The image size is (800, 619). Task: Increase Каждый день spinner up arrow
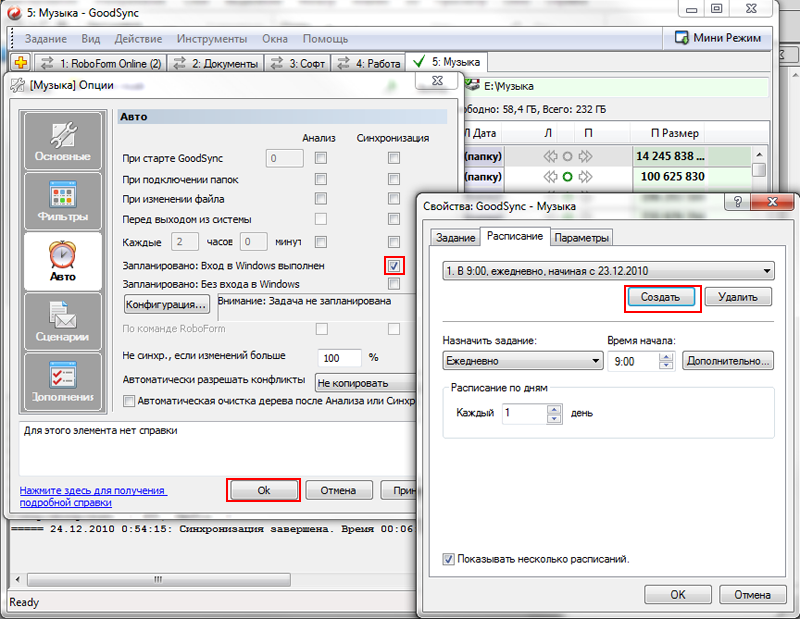click(554, 409)
